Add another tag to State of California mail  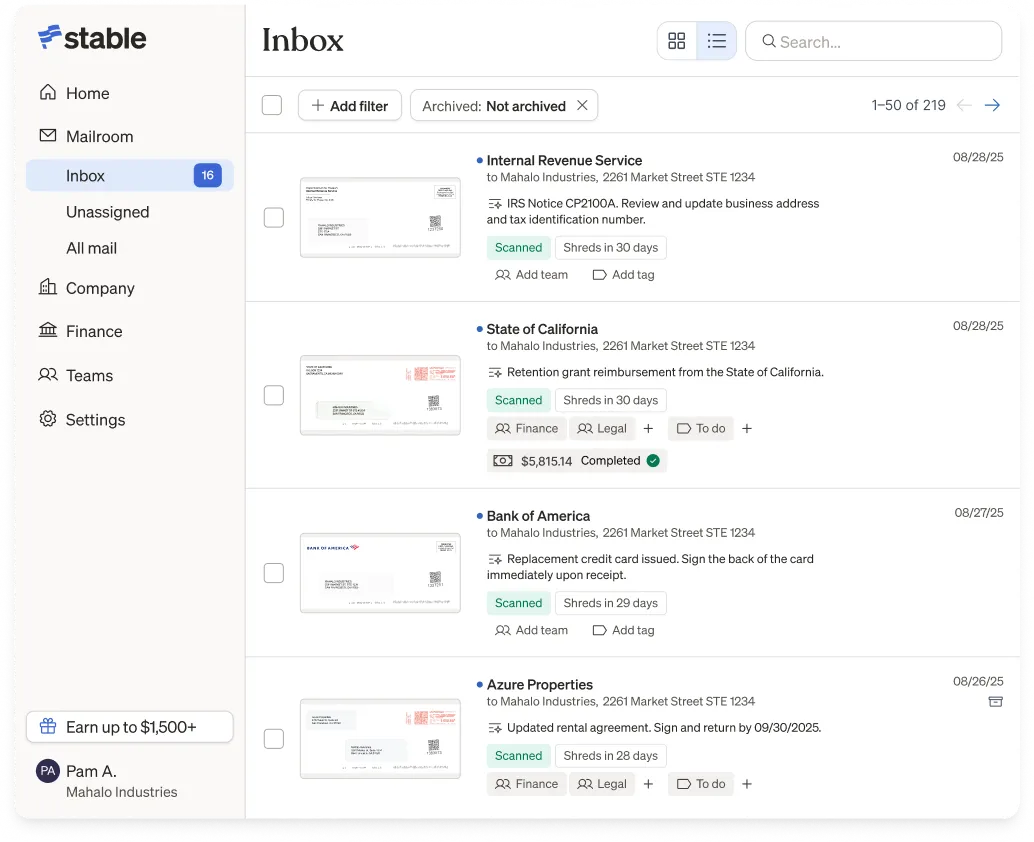(746, 429)
